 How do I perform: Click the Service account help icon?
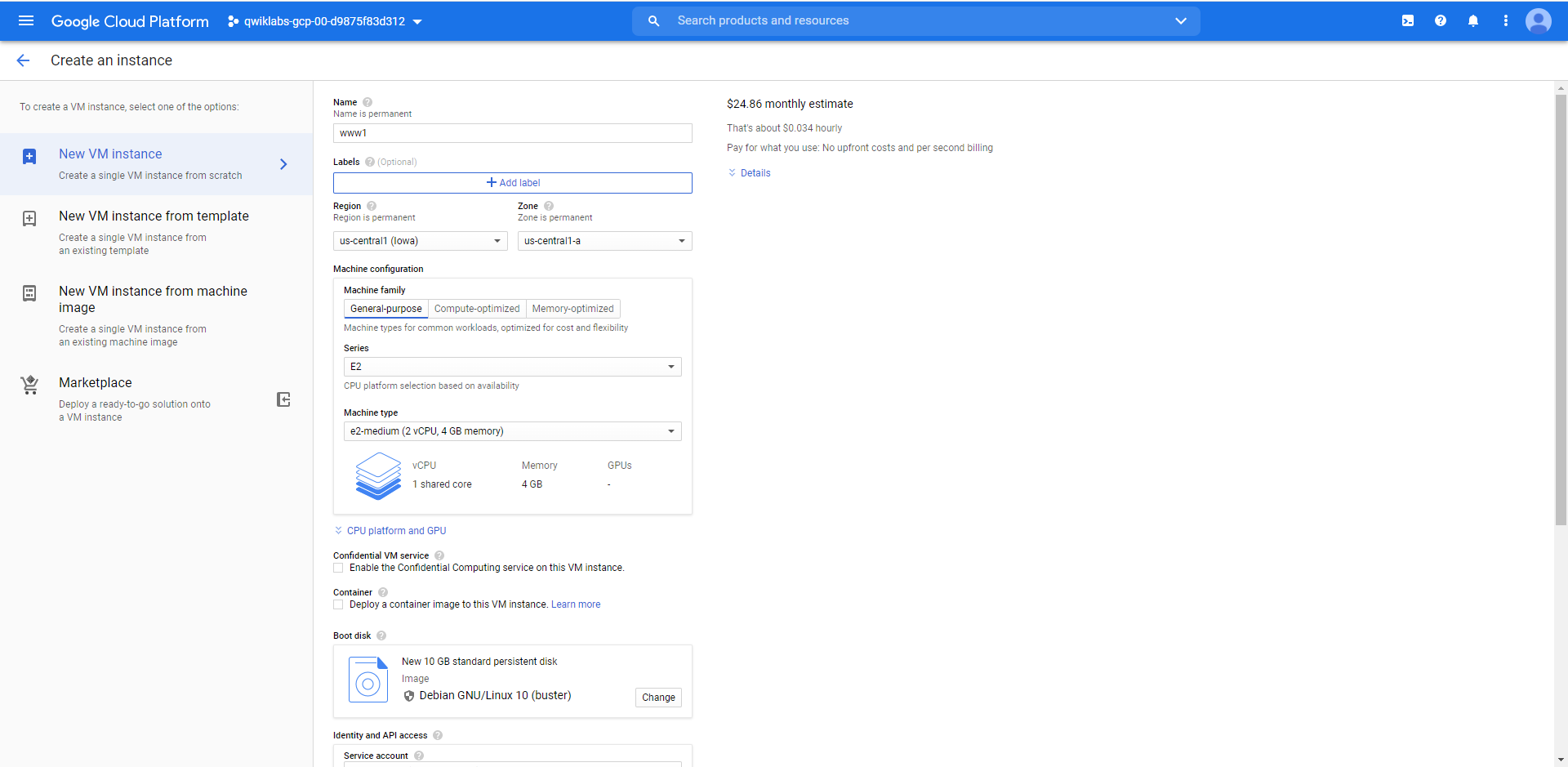point(419,756)
